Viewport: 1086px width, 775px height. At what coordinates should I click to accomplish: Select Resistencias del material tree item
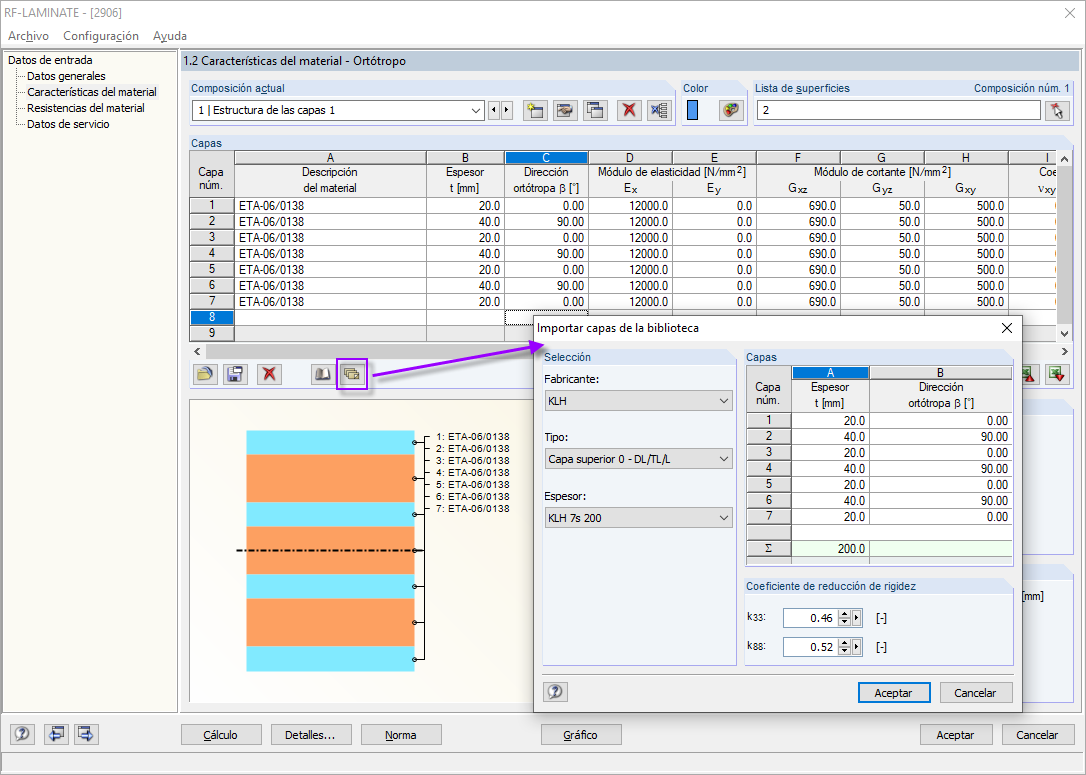86,108
